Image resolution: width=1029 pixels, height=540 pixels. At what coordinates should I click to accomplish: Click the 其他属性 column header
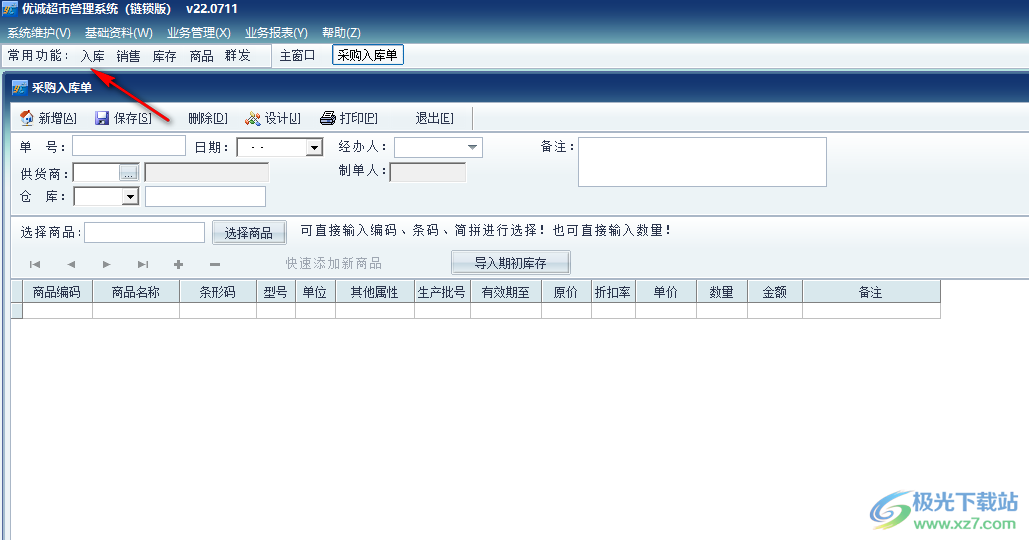click(375, 292)
